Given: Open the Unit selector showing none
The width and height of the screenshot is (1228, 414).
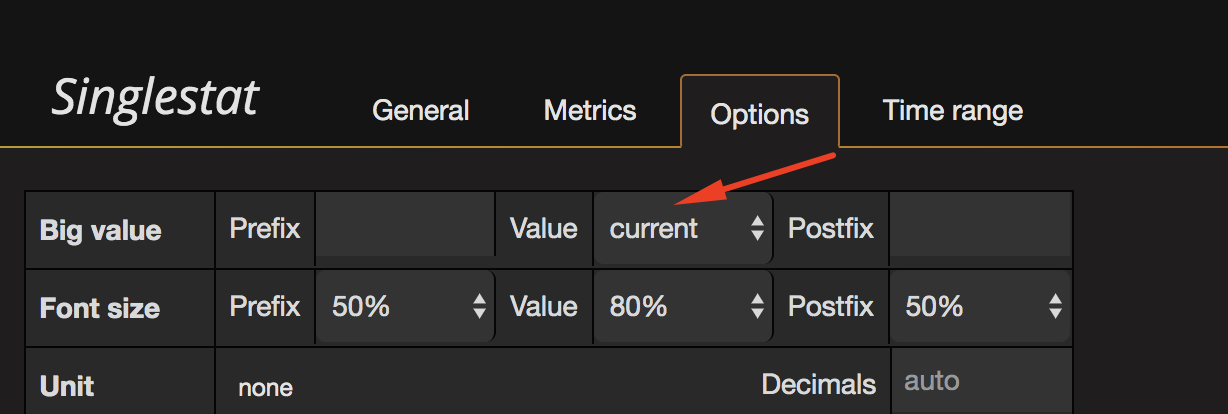Looking at the screenshot, I should [x=266, y=386].
